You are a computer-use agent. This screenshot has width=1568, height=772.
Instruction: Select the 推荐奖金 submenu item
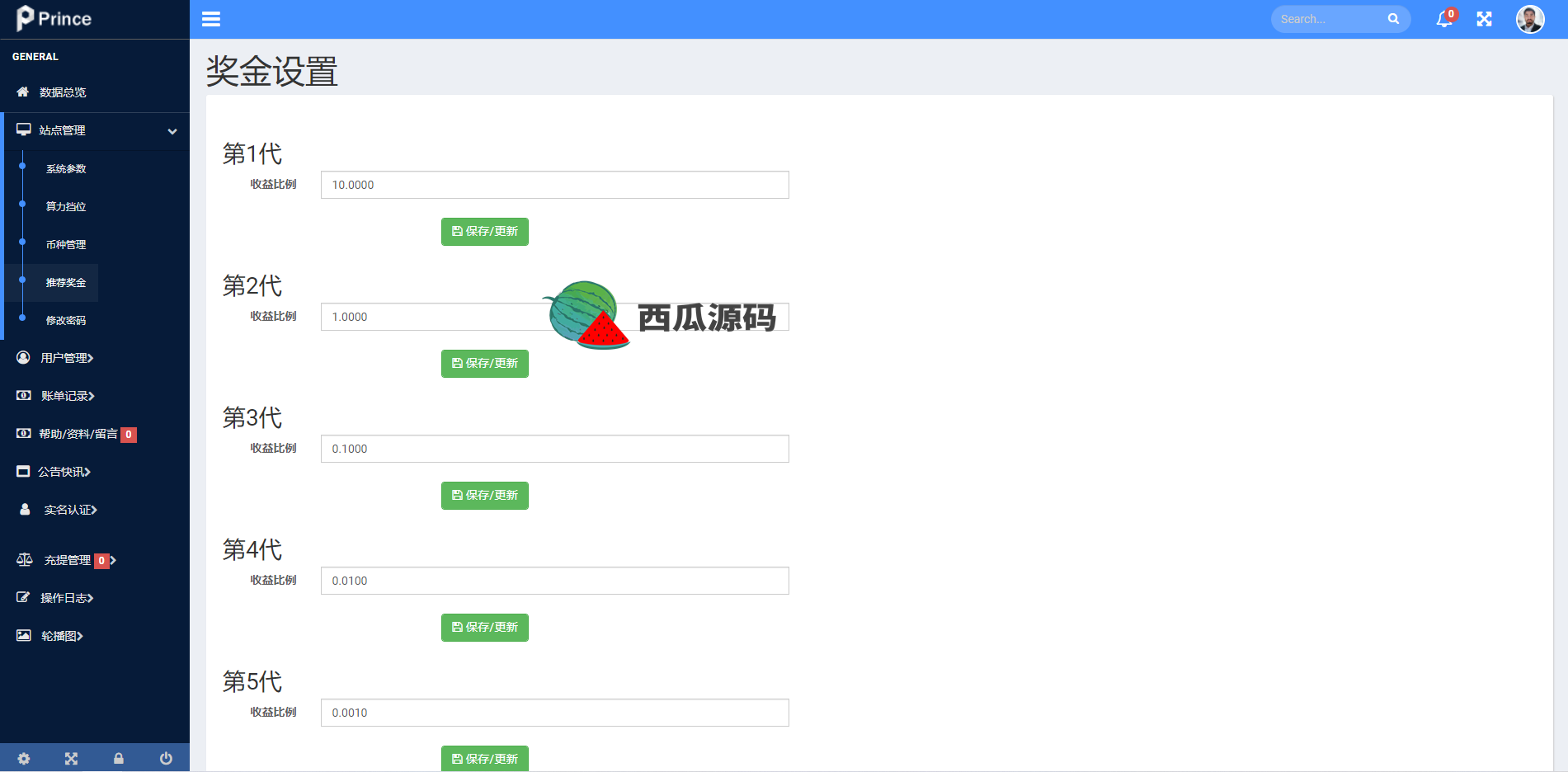pyautogui.click(x=66, y=282)
